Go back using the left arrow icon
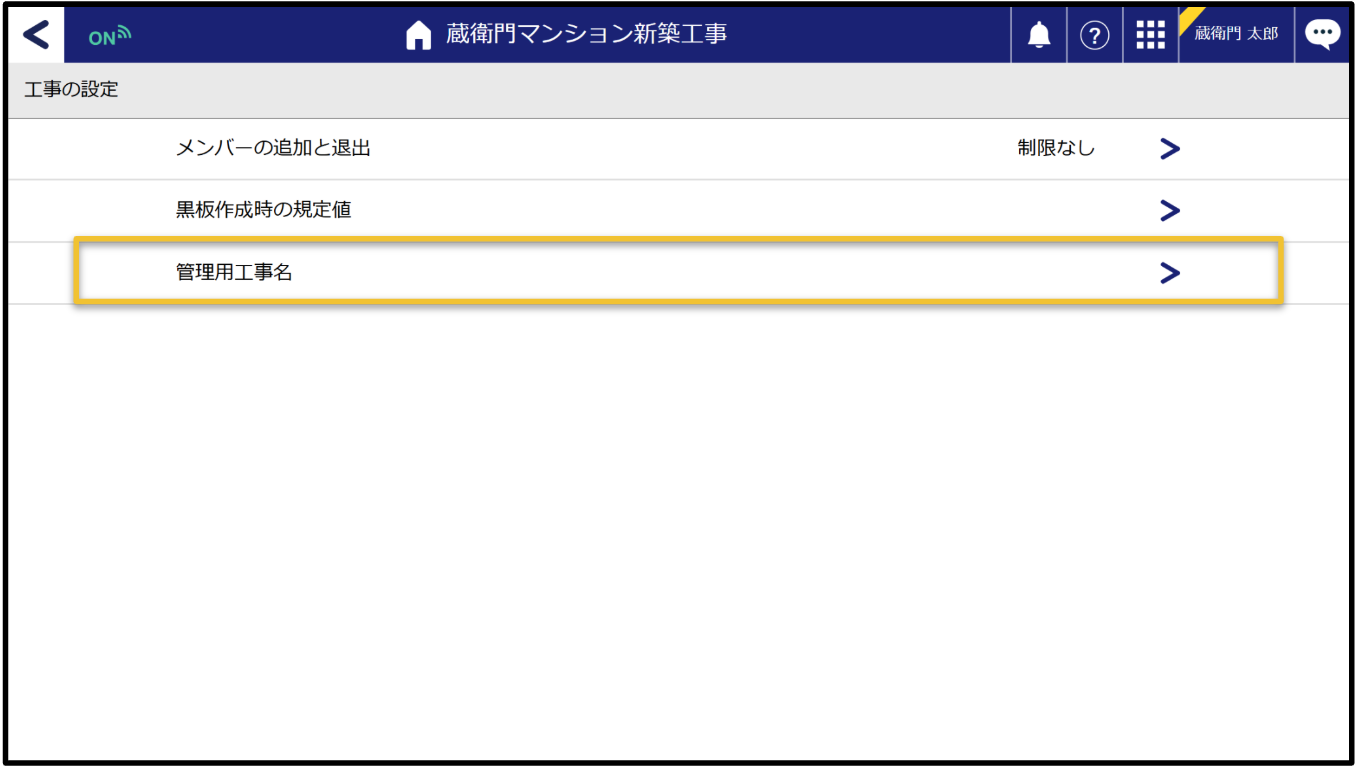Screen dimensions: 1355x766 36,35
